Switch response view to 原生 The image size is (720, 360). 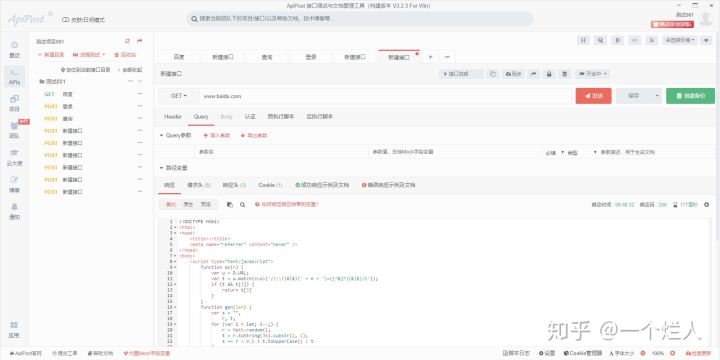tap(188, 205)
